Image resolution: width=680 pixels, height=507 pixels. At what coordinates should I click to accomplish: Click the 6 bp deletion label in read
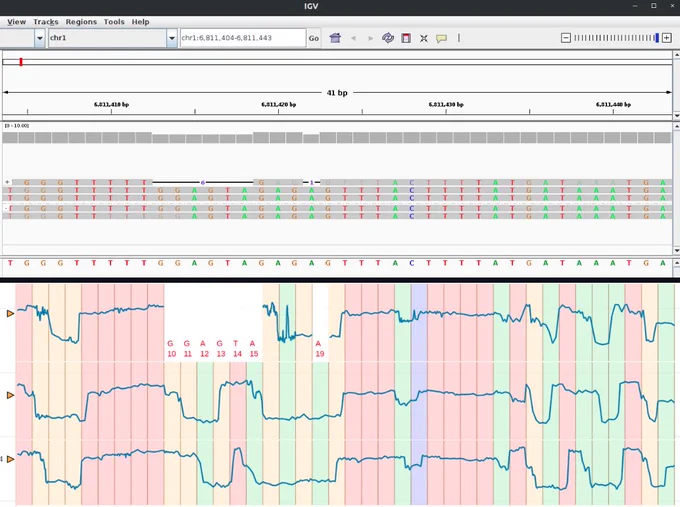tap(203, 183)
